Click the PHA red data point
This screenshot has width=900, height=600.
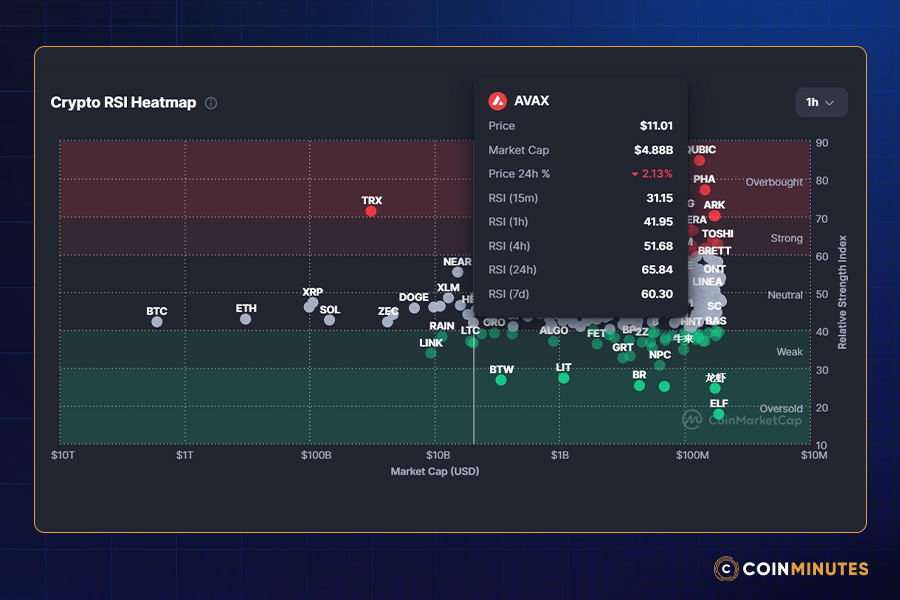pos(705,190)
